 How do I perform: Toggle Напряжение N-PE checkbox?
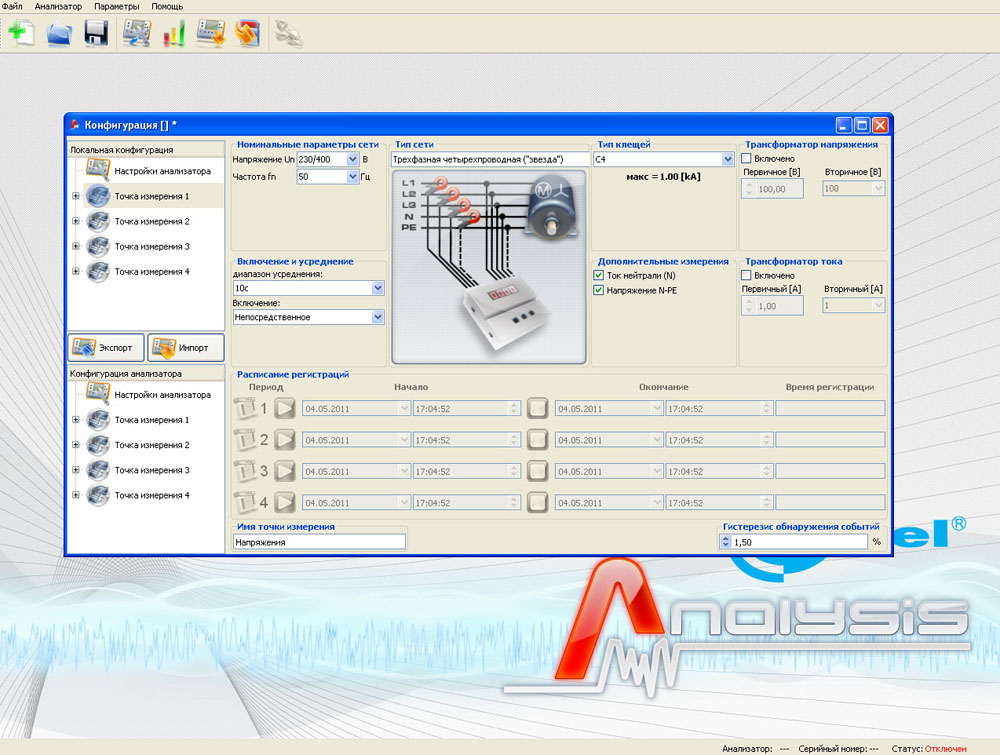point(599,291)
